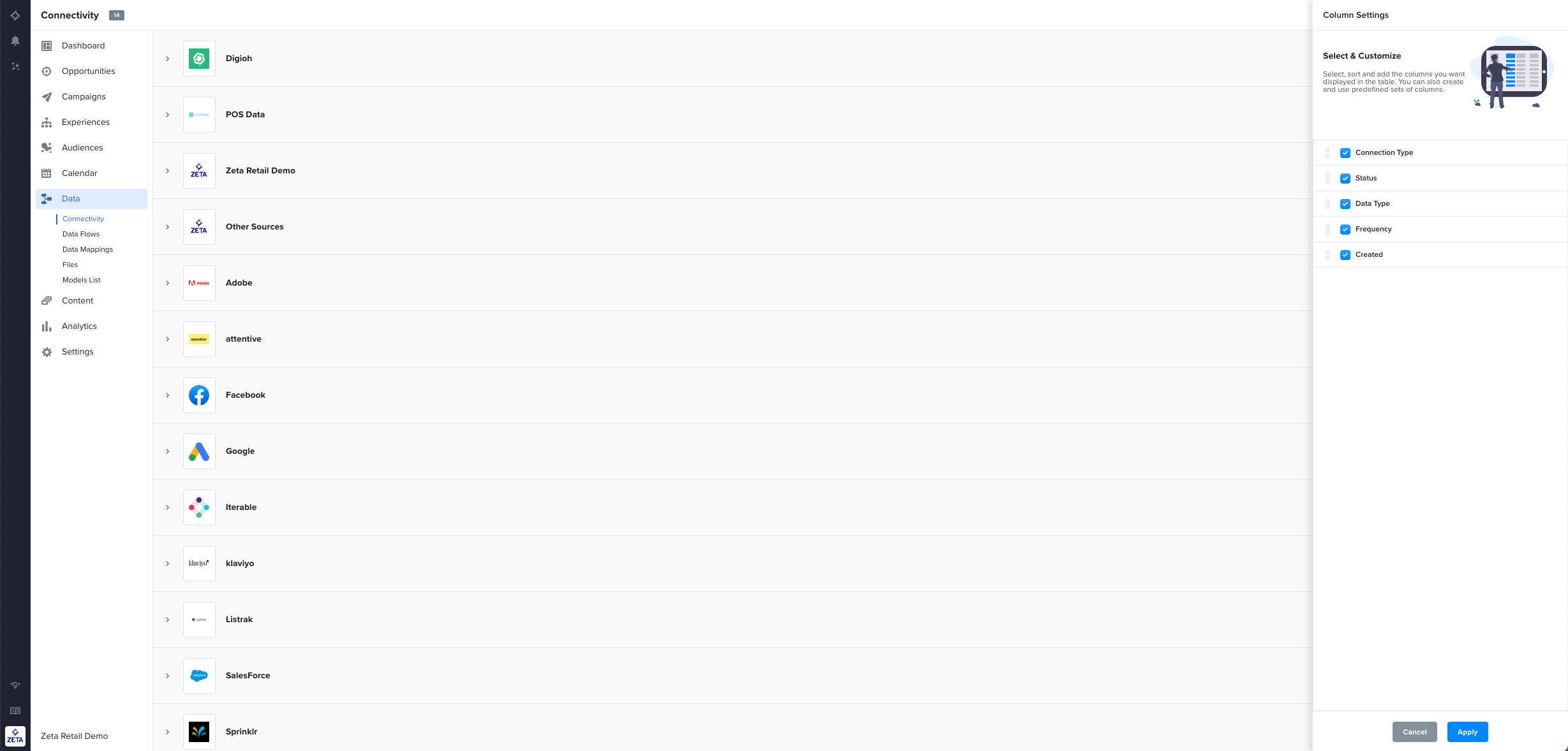Screen dimensions: 1568x751
Task: Expand the Digioh connection row
Action: coord(168,59)
